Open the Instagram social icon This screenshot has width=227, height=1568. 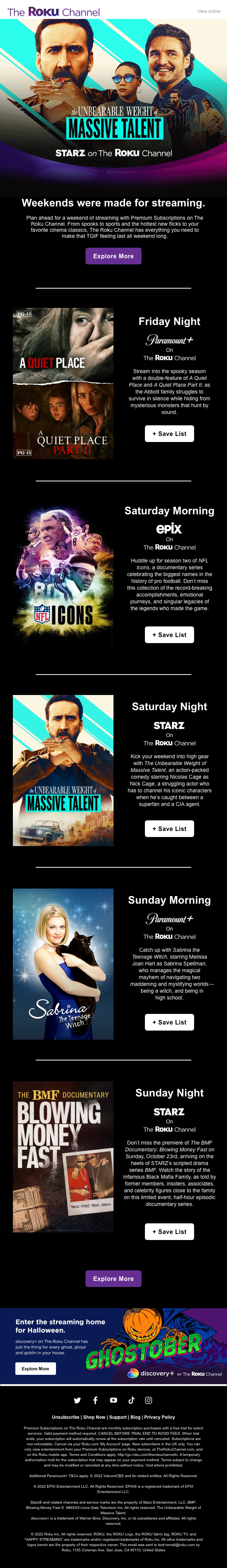148,1401
